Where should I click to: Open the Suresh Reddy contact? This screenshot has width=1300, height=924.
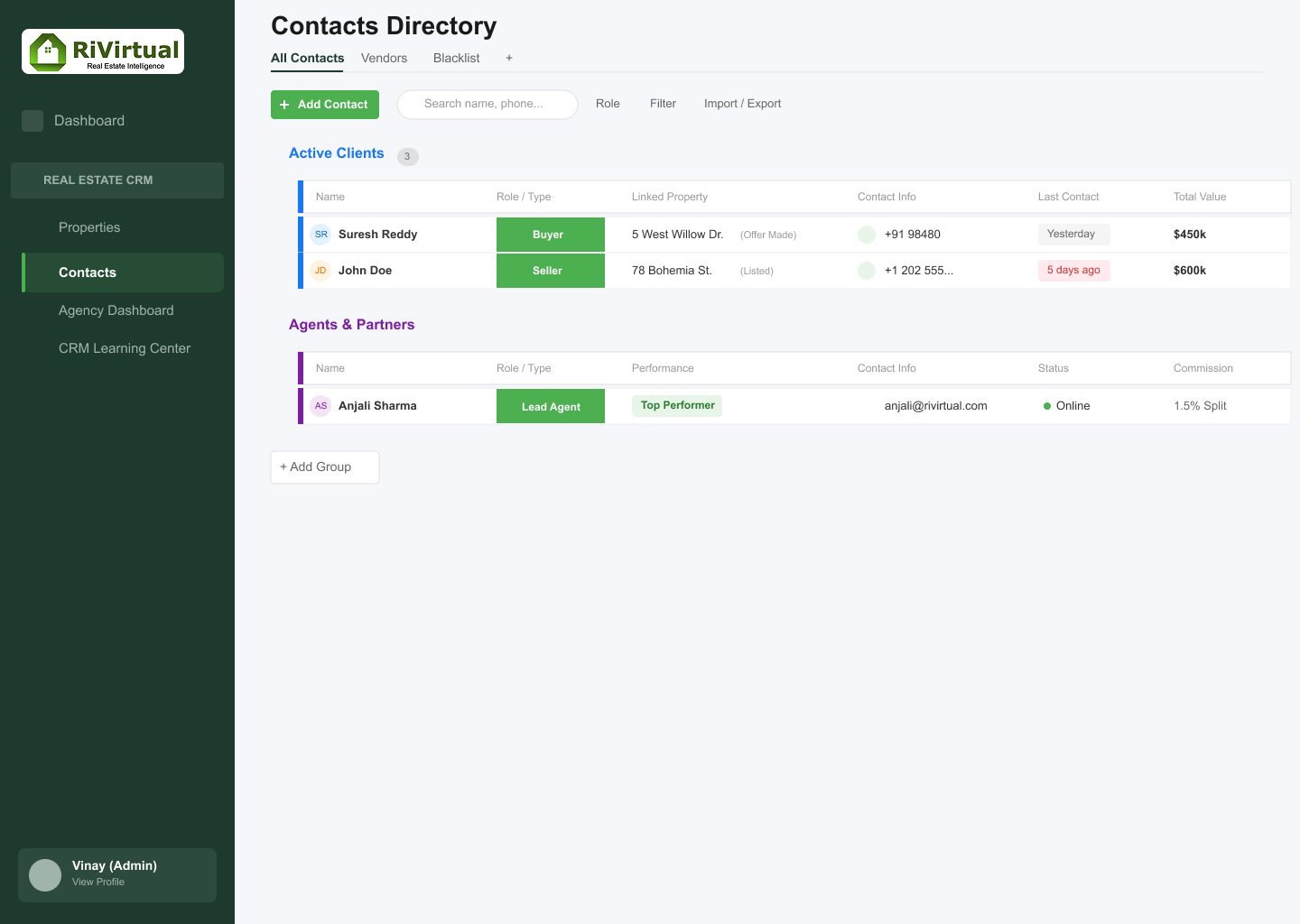[377, 235]
